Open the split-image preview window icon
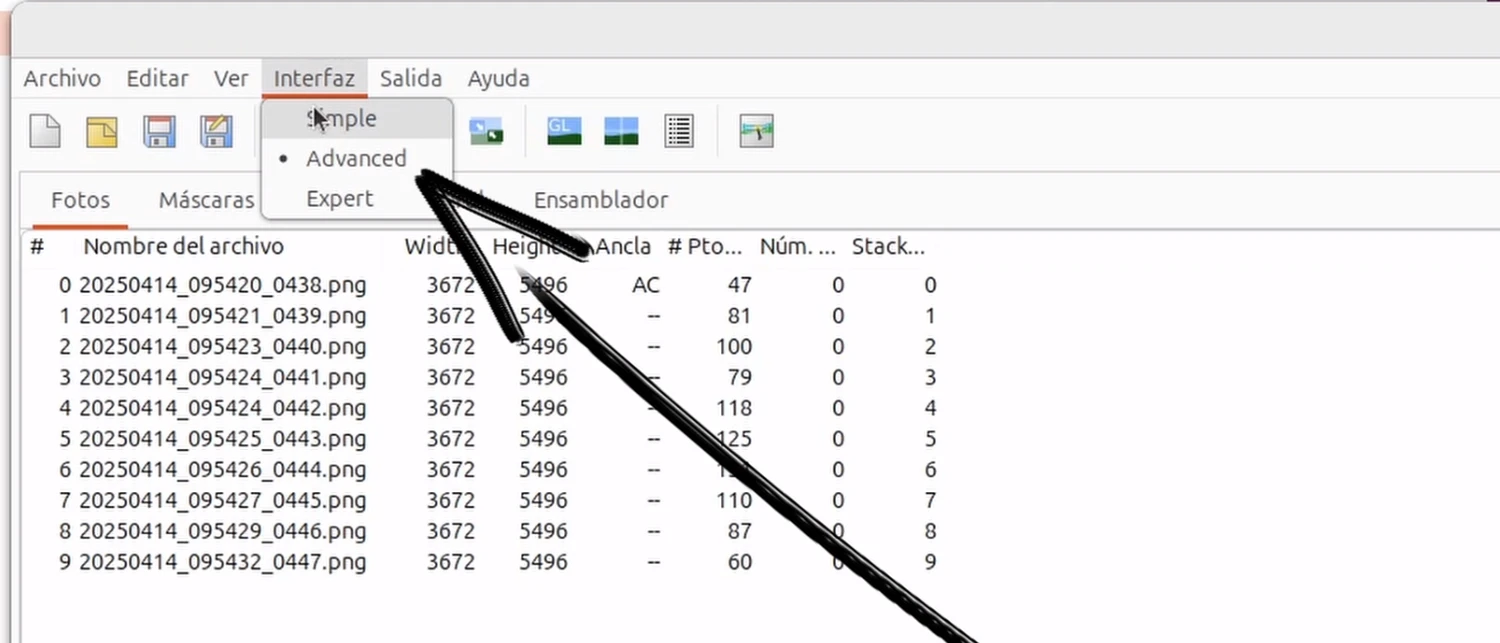Viewport: 1500px width, 643px height. 621,131
